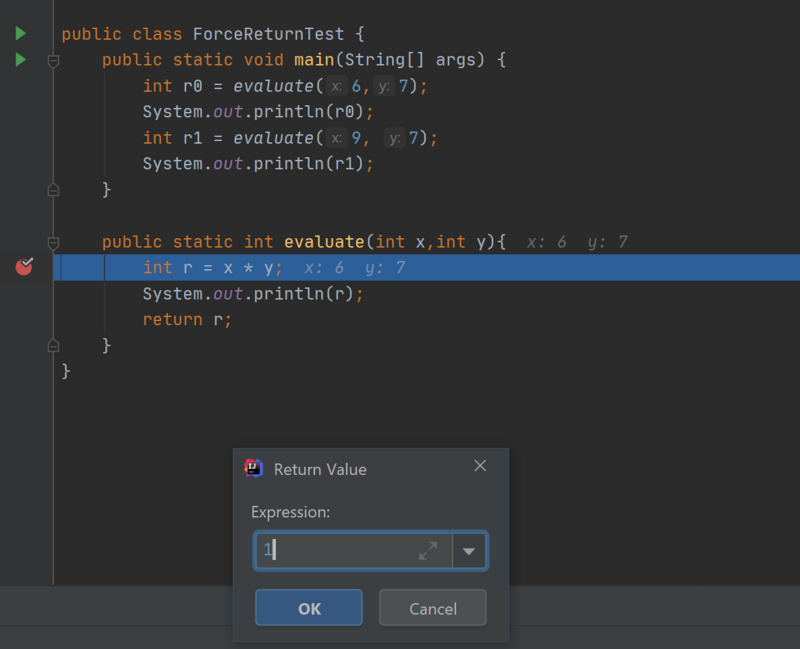
Task: Click 'System.out.println(r0);' line
Action: coord(258,112)
